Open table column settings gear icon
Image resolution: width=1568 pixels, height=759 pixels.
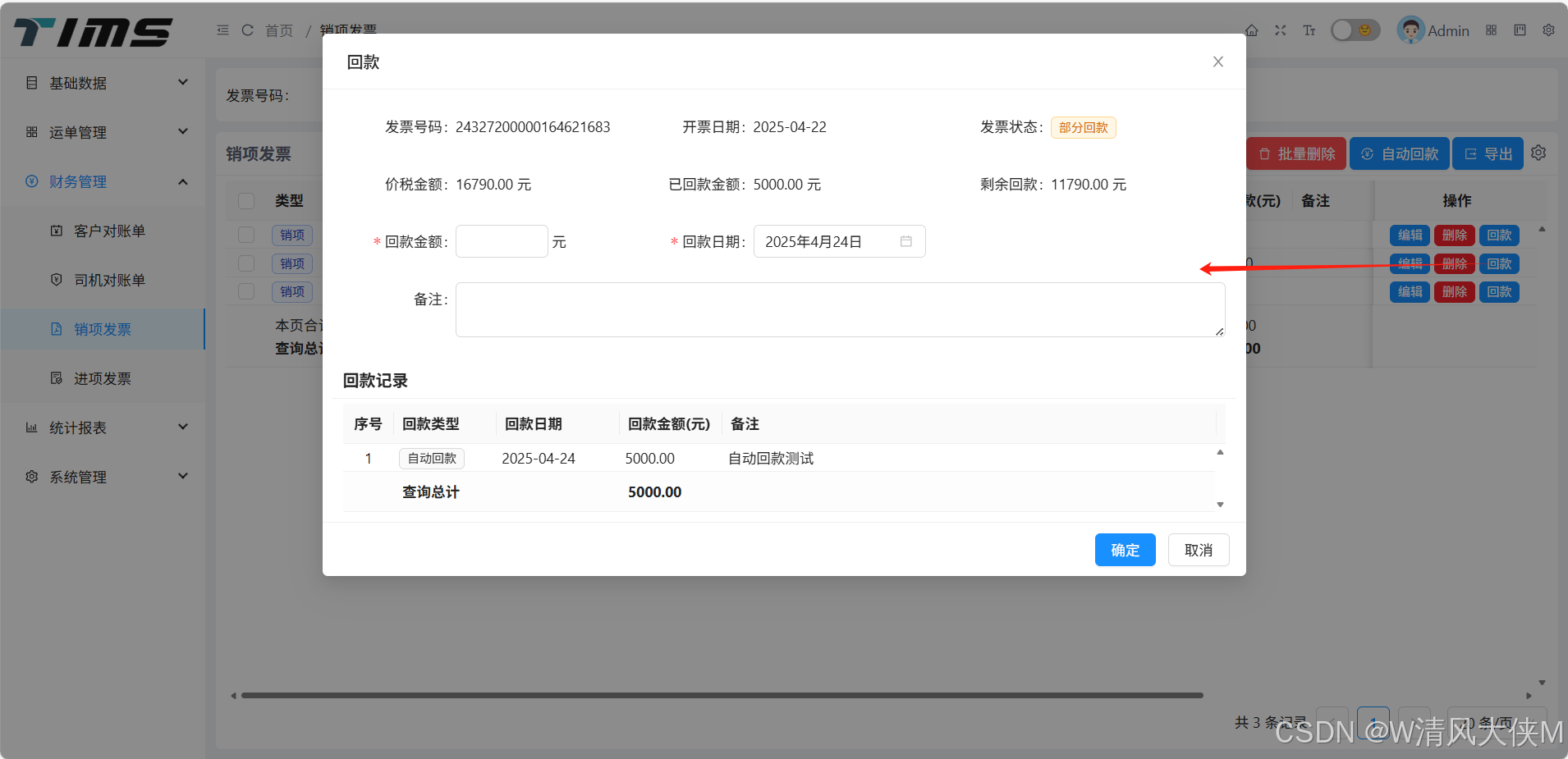pyautogui.click(x=1538, y=153)
